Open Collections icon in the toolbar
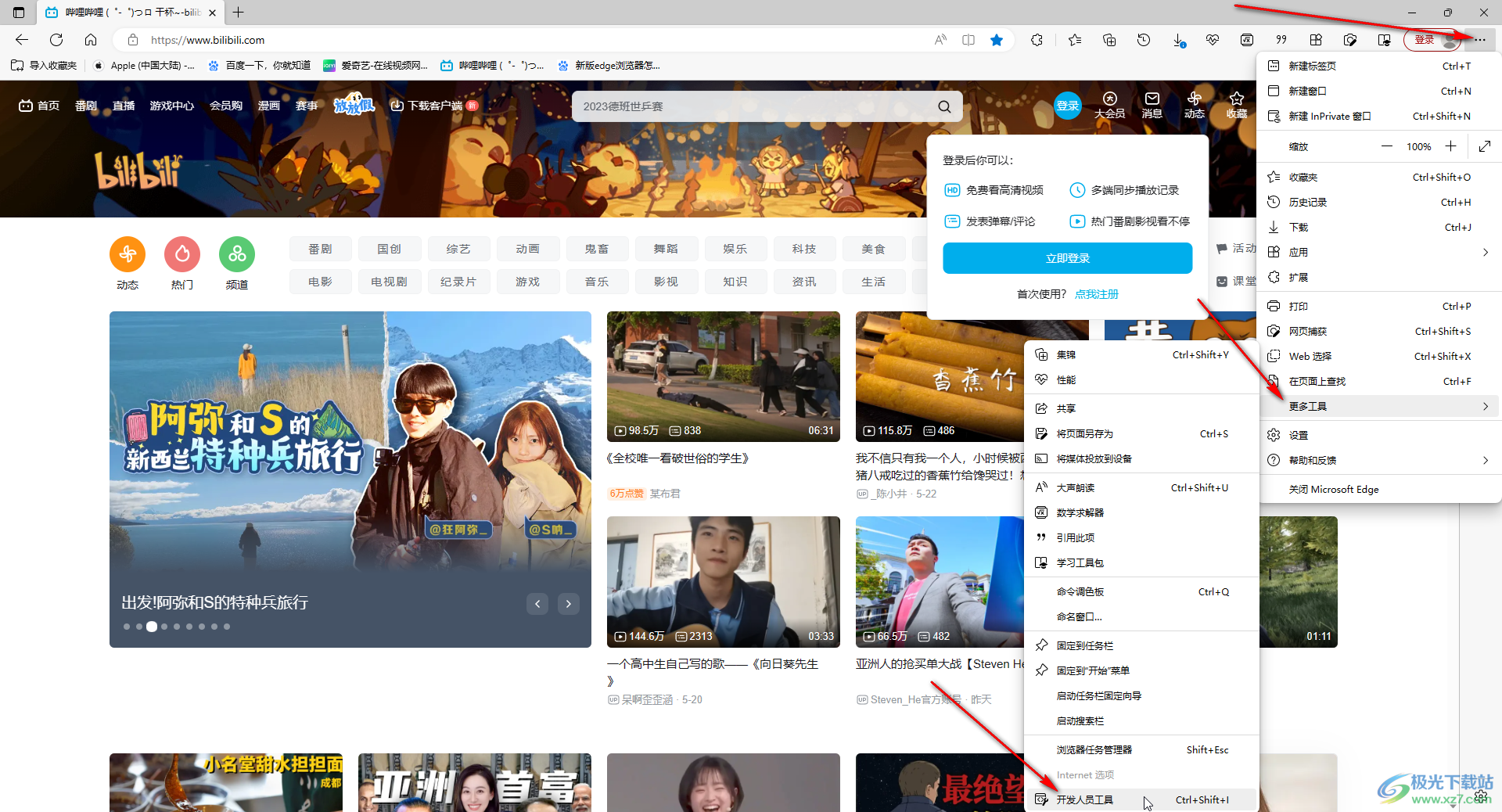This screenshot has height=812, width=1502. (1109, 40)
